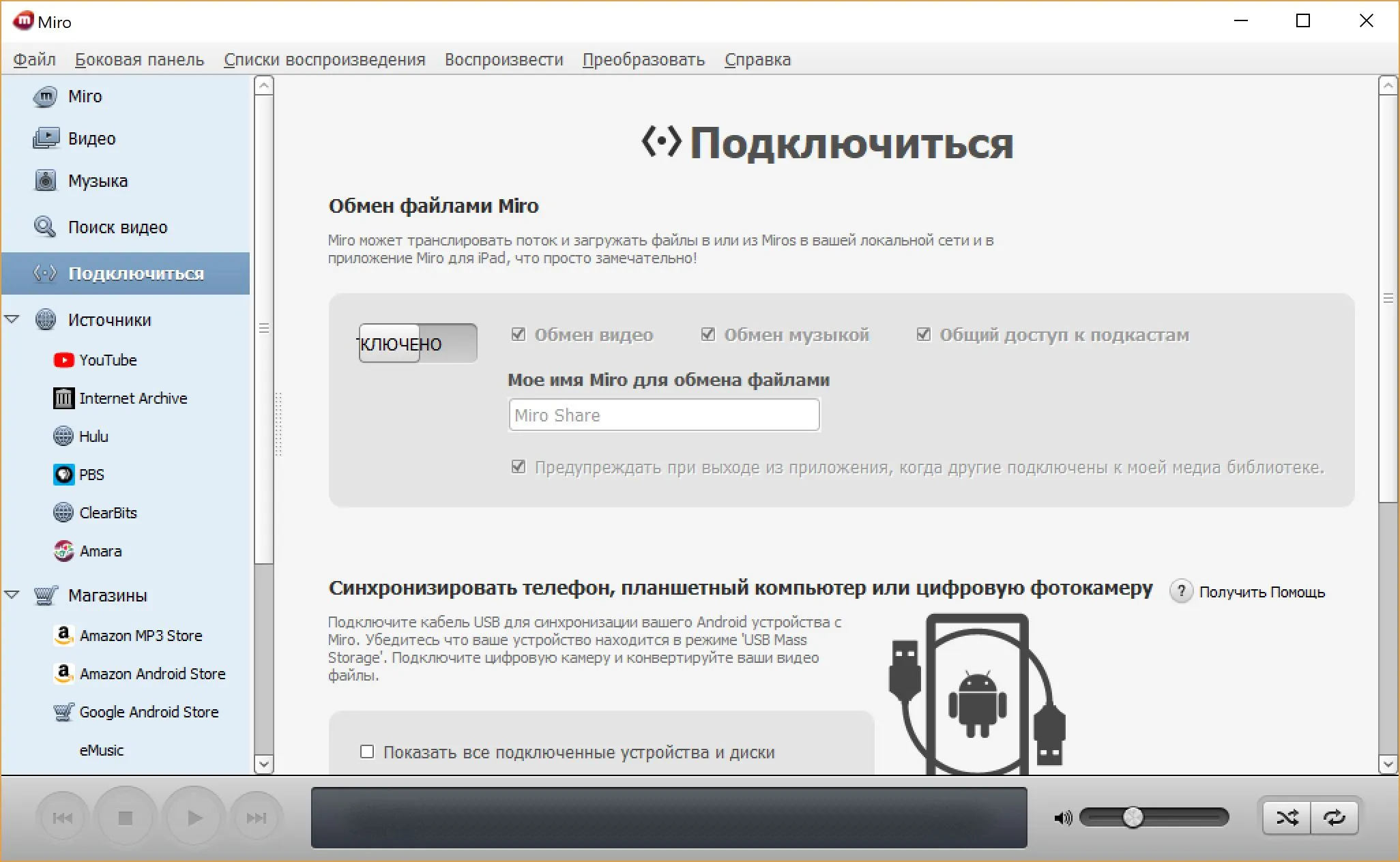Focus the Miro Share name field
Screen dimensions: 1400x862
664,415
